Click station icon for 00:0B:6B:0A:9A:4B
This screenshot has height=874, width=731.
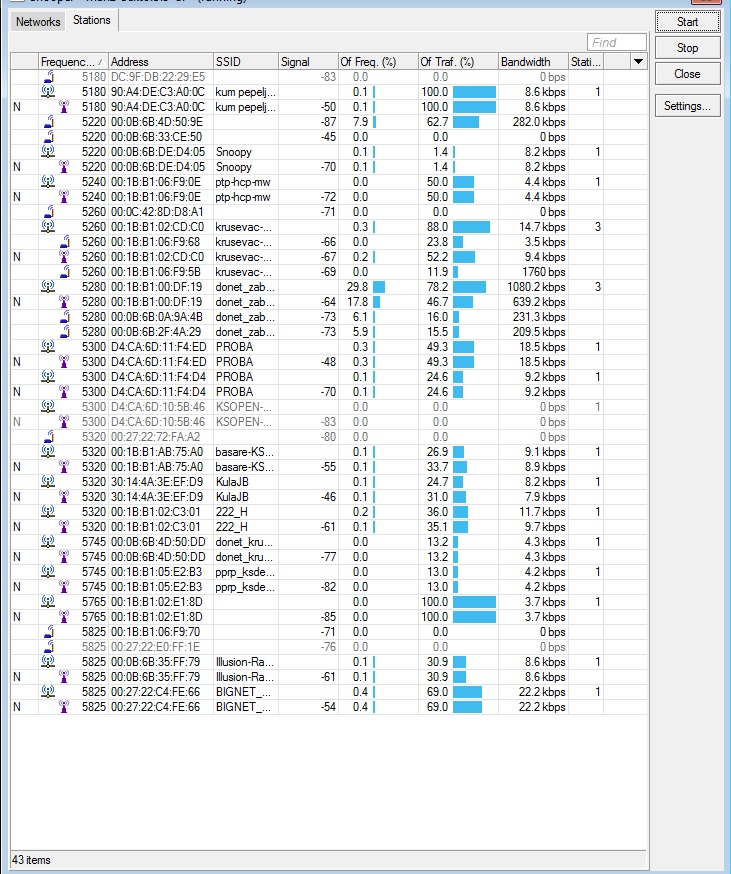[65, 317]
